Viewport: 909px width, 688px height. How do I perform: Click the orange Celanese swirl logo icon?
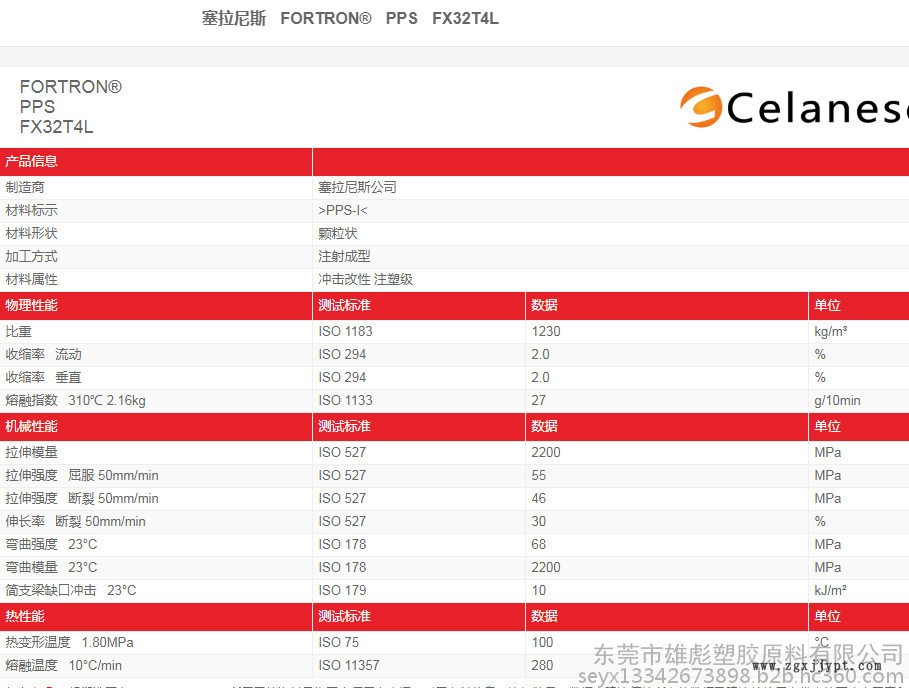pyautogui.click(x=701, y=107)
